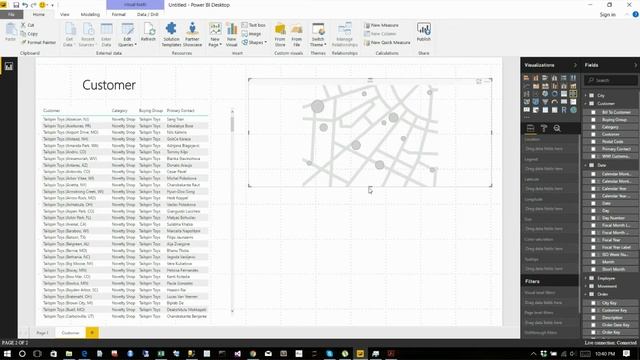Open Cortana search circle on taskbar
640x360 pixels.
pos(22,353)
